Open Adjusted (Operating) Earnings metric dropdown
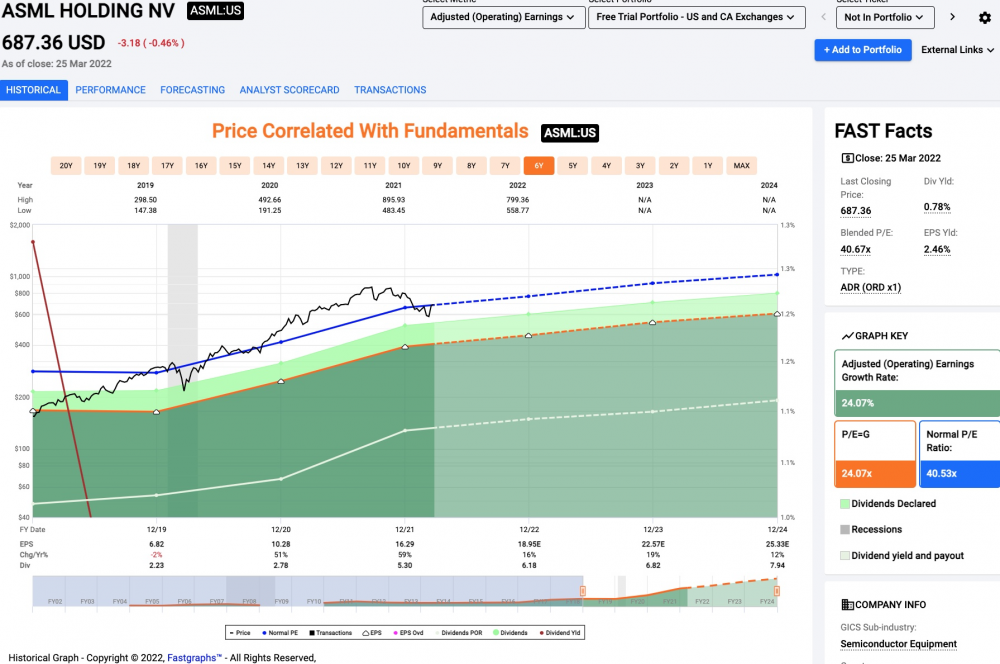The height and width of the screenshot is (664, 1000). point(503,17)
